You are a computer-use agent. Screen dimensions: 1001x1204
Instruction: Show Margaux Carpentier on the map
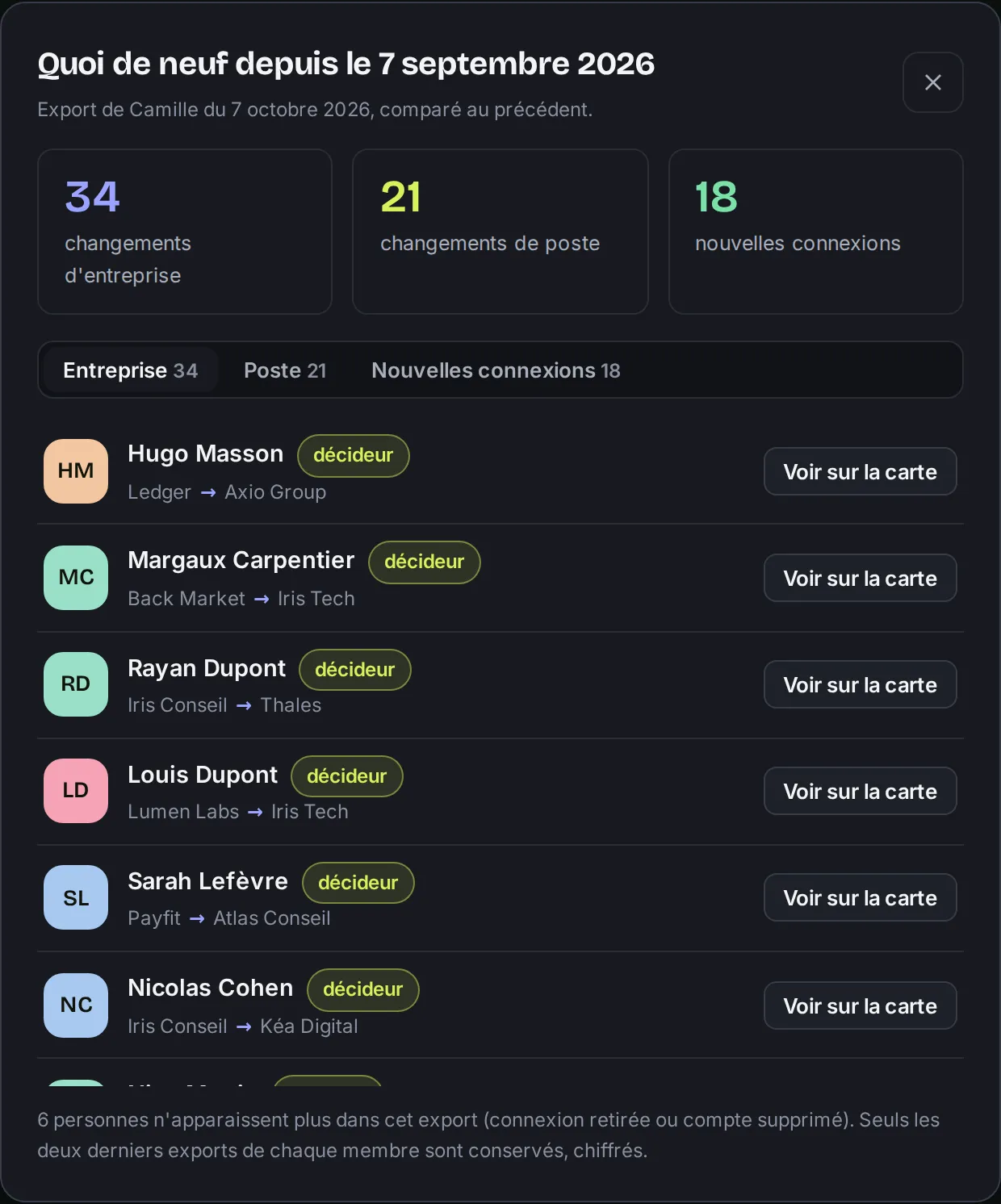[860, 578]
